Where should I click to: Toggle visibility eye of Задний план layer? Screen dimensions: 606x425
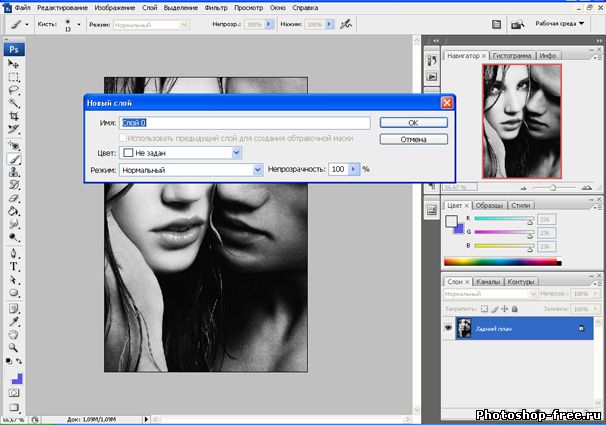coord(447,329)
